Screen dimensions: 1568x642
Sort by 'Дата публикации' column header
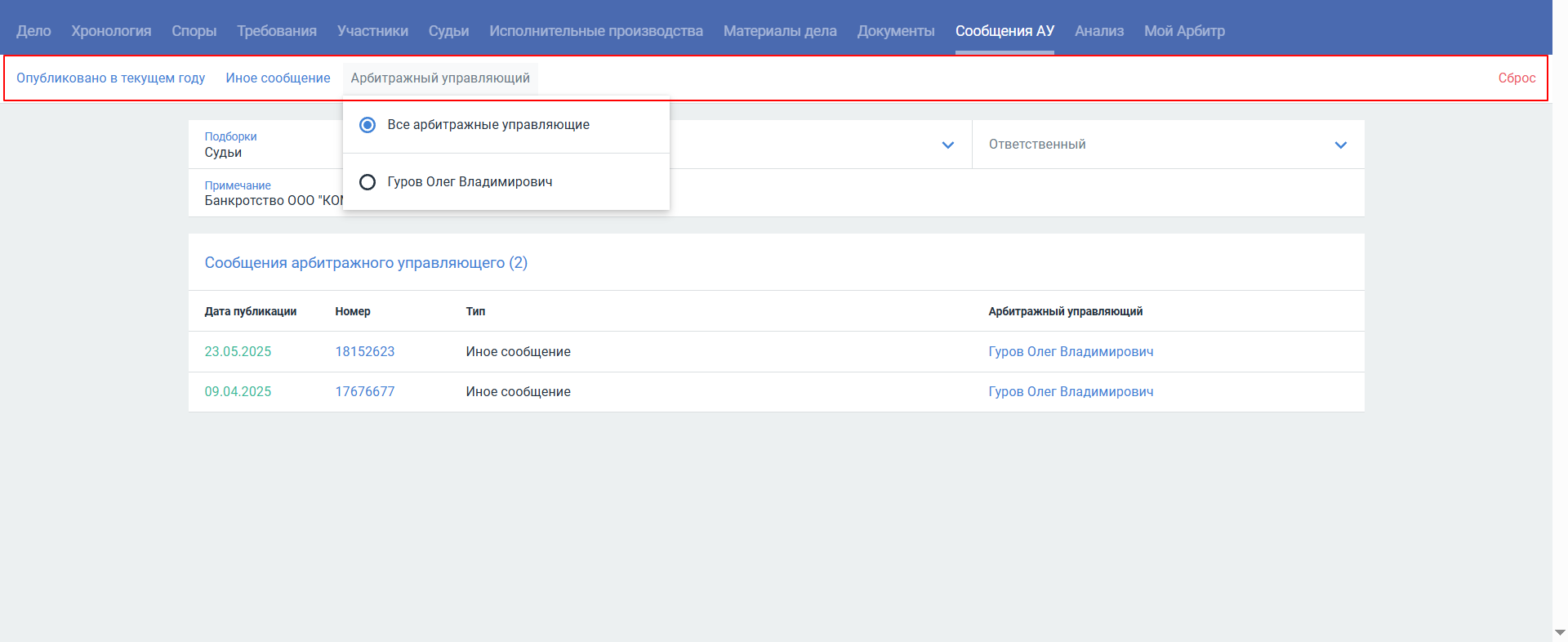click(250, 312)
